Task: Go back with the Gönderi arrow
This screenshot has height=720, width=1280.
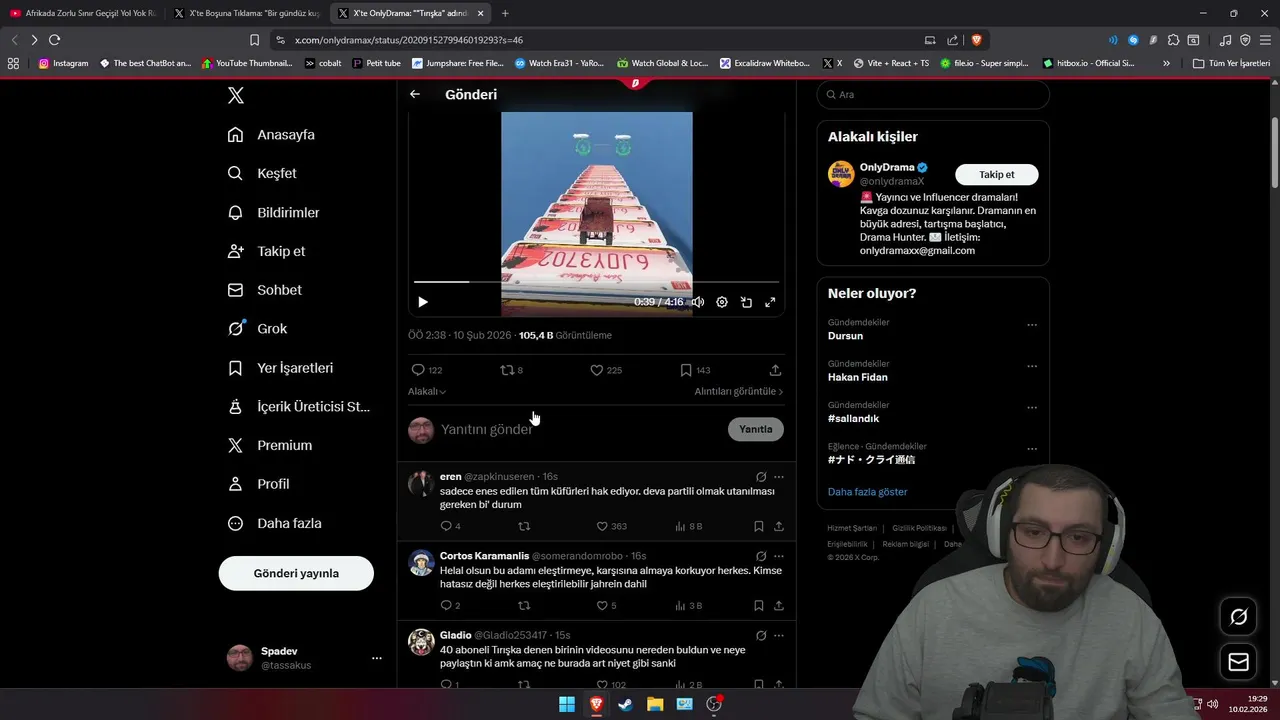Action: (415, 94)
